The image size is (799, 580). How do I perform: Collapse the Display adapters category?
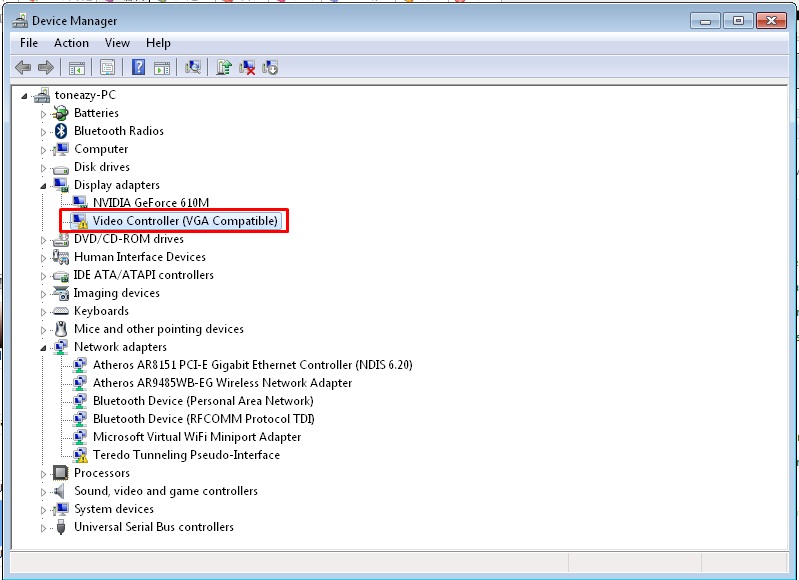(43, 186)
